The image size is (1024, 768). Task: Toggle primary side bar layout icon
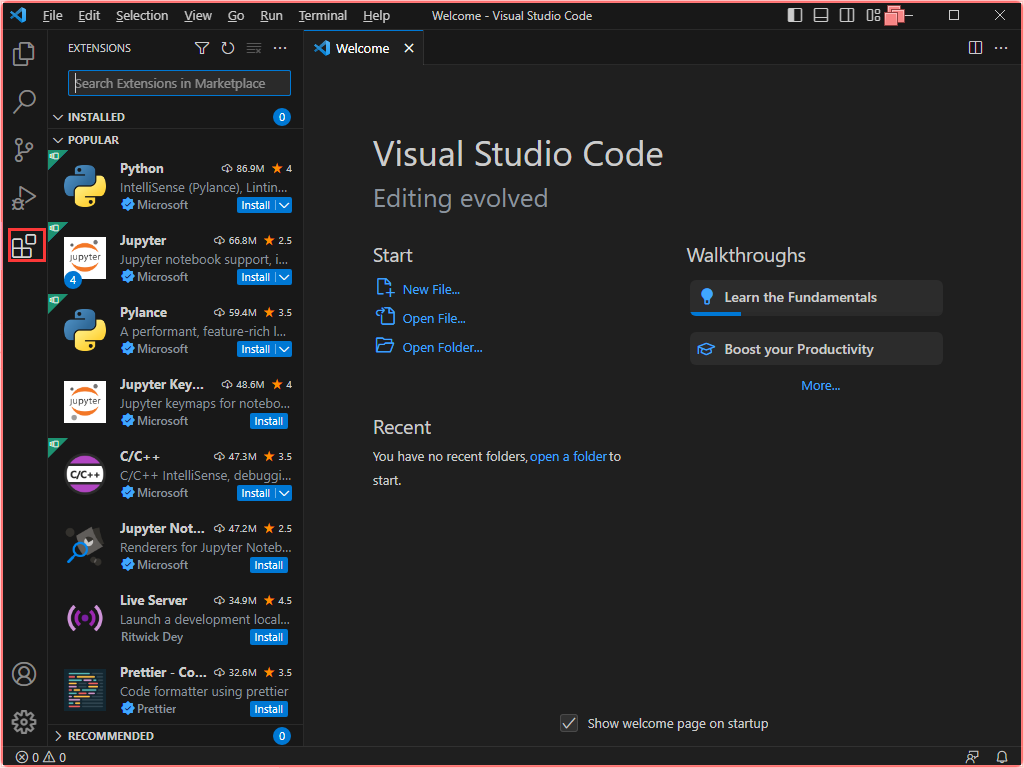[x=795, y=15]
